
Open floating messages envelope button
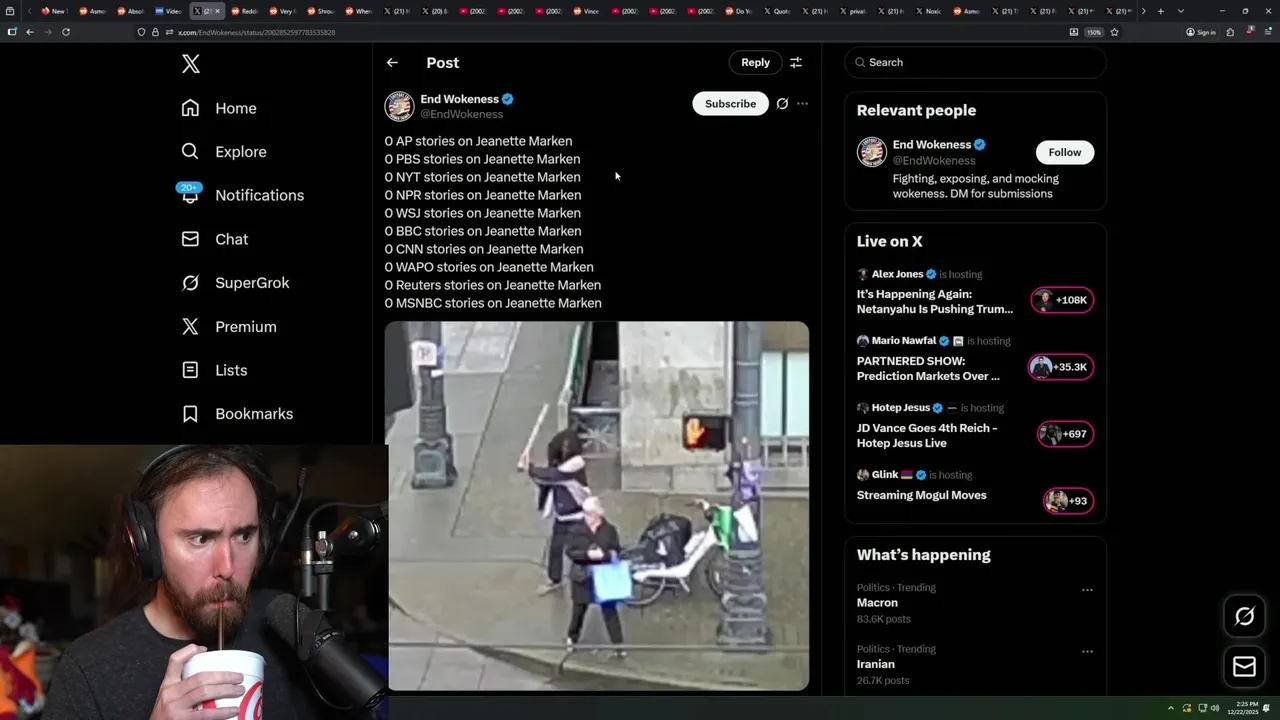[x=1244, y=667]
